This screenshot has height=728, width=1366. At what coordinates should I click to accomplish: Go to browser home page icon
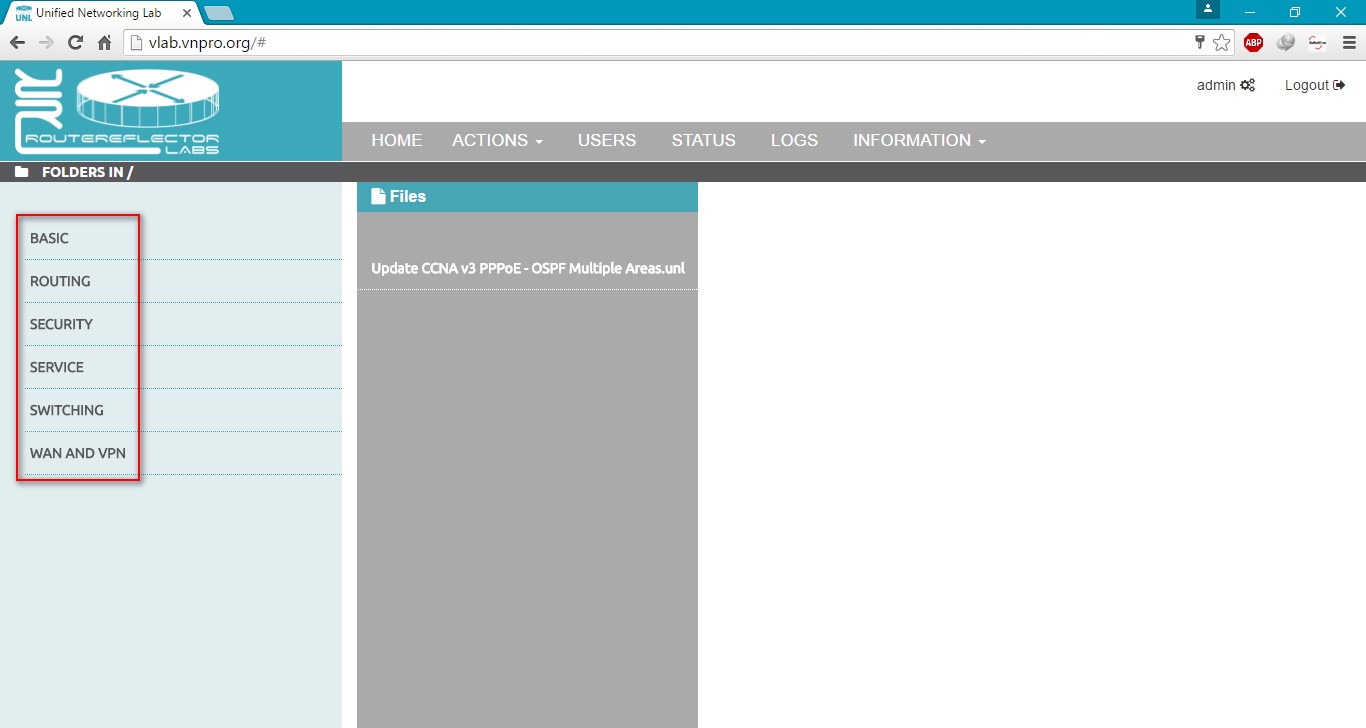(x=104, y=42)
